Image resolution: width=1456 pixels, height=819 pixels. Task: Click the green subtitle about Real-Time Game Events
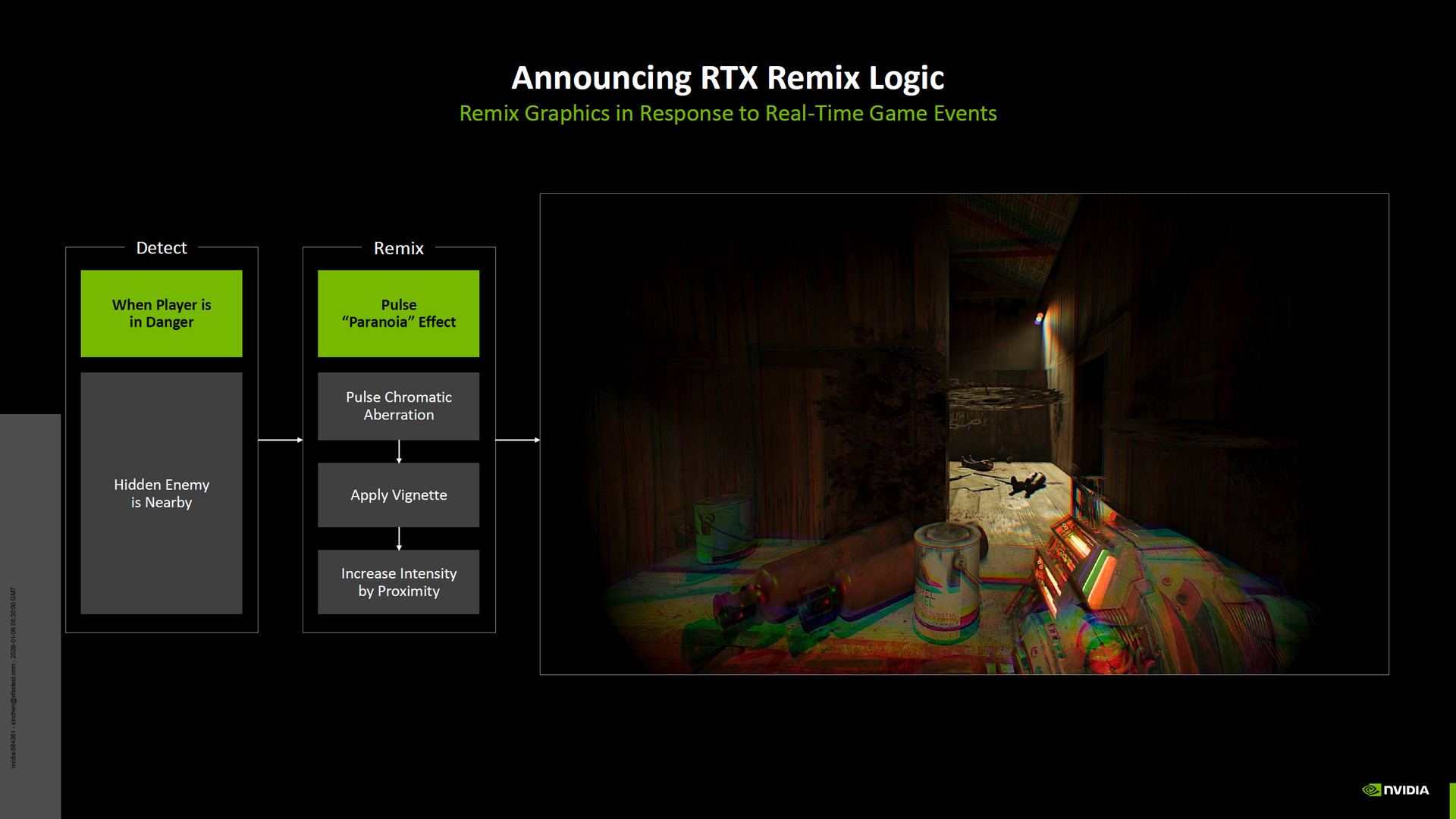[727, 113]
